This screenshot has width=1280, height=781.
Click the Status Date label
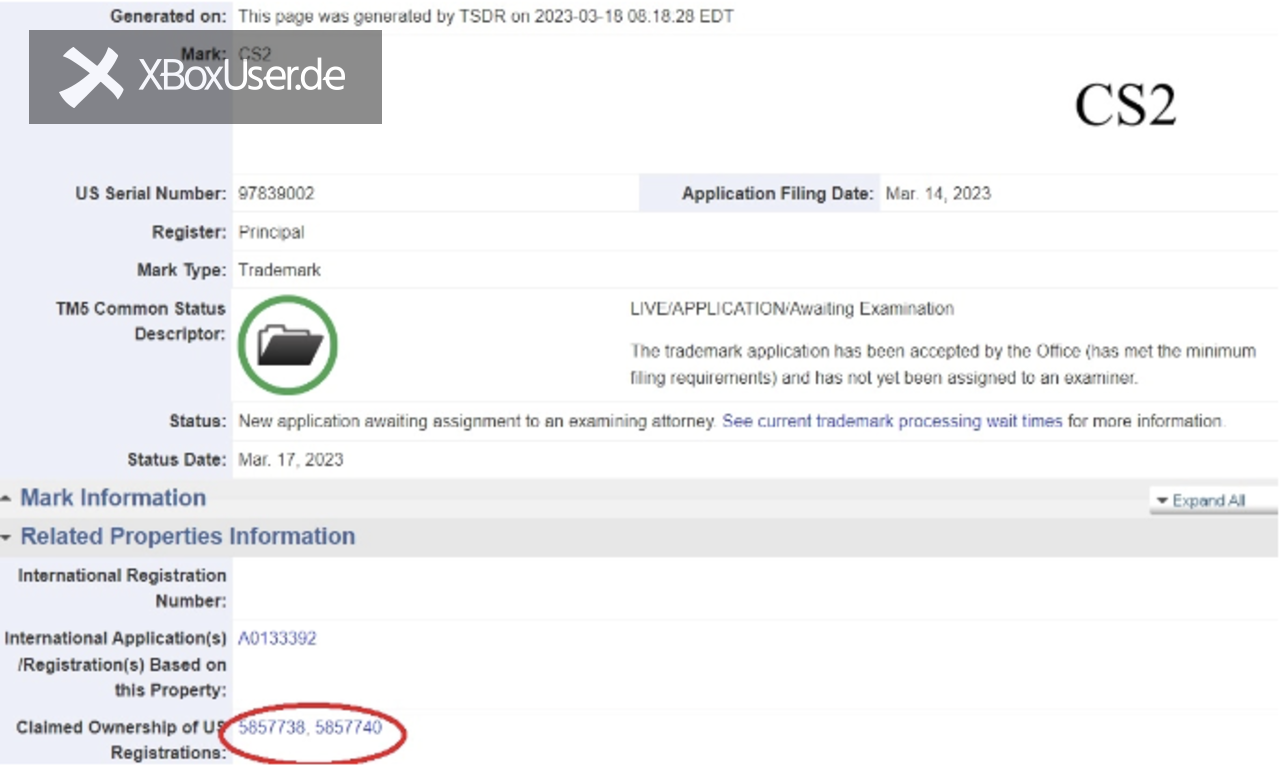(177, 460)
